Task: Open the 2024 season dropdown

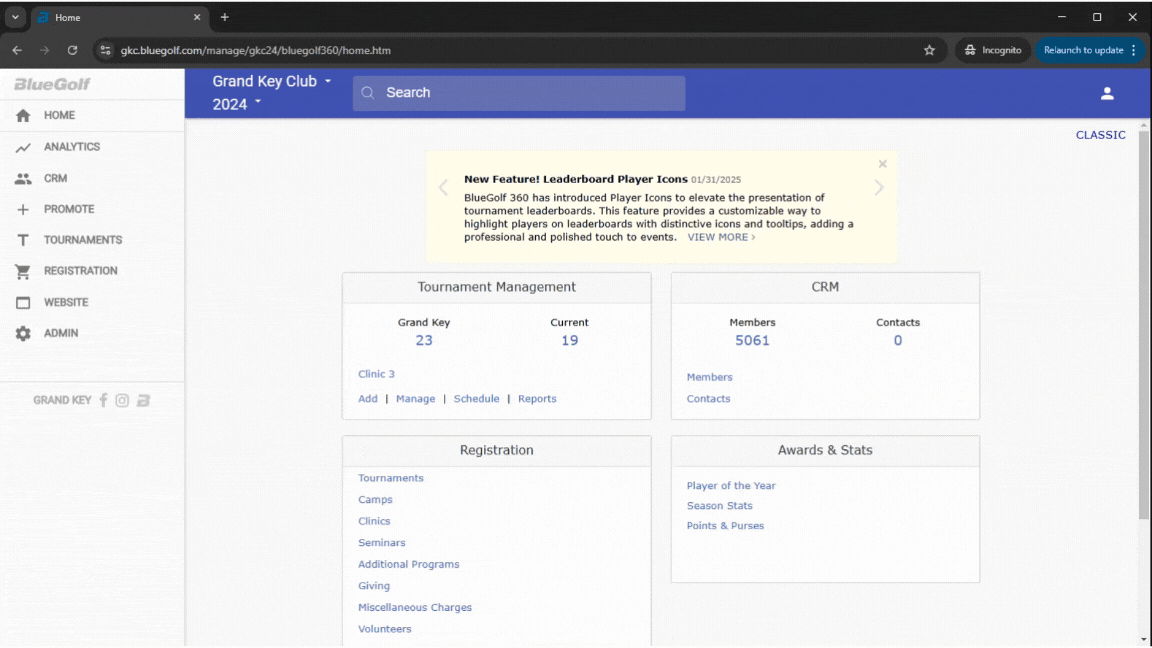Action: coord(237,104)
